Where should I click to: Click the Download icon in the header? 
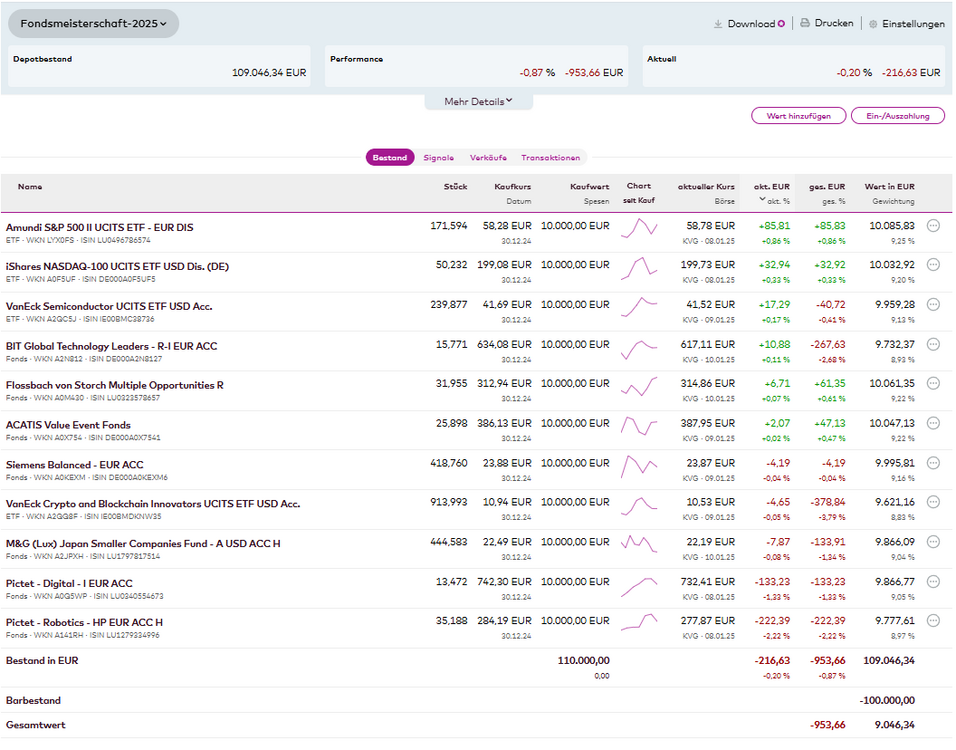pos(718,24)
